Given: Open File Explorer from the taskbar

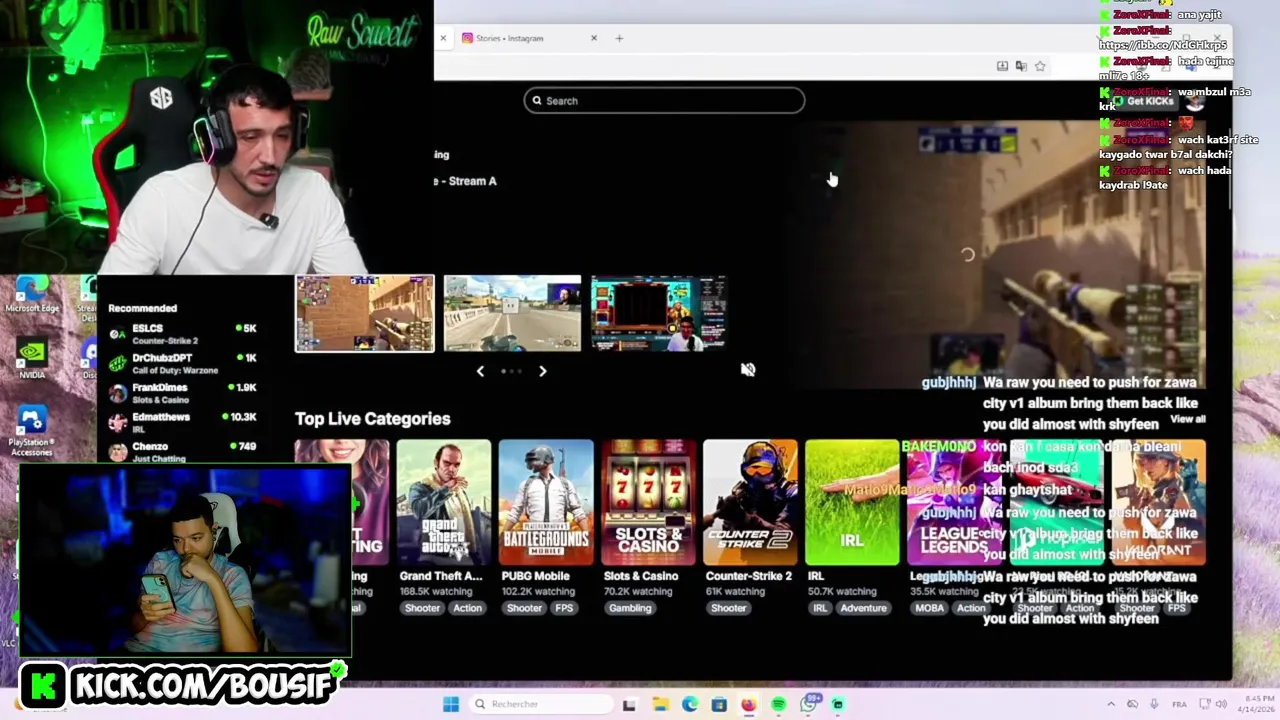Looking at the screenshot, I should click(660, 705).
